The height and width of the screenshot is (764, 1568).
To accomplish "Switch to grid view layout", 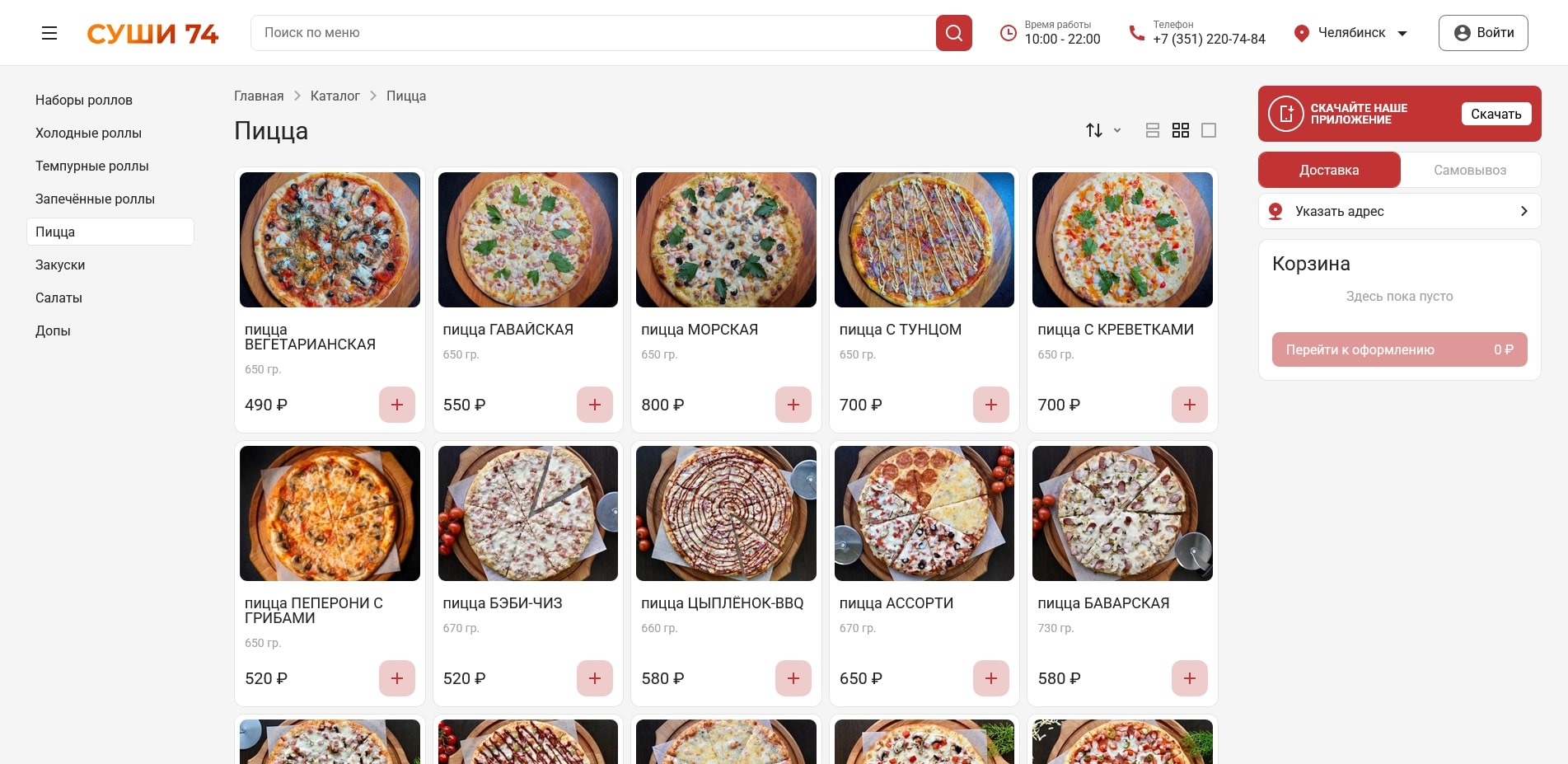I will [1181, 130].
